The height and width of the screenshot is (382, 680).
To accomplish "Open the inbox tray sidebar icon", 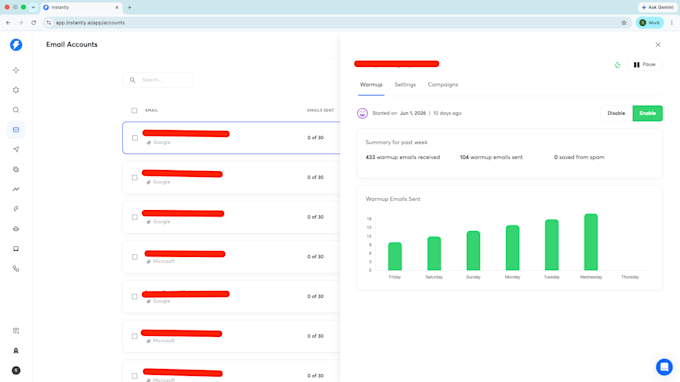I will (x=16, y=249).
